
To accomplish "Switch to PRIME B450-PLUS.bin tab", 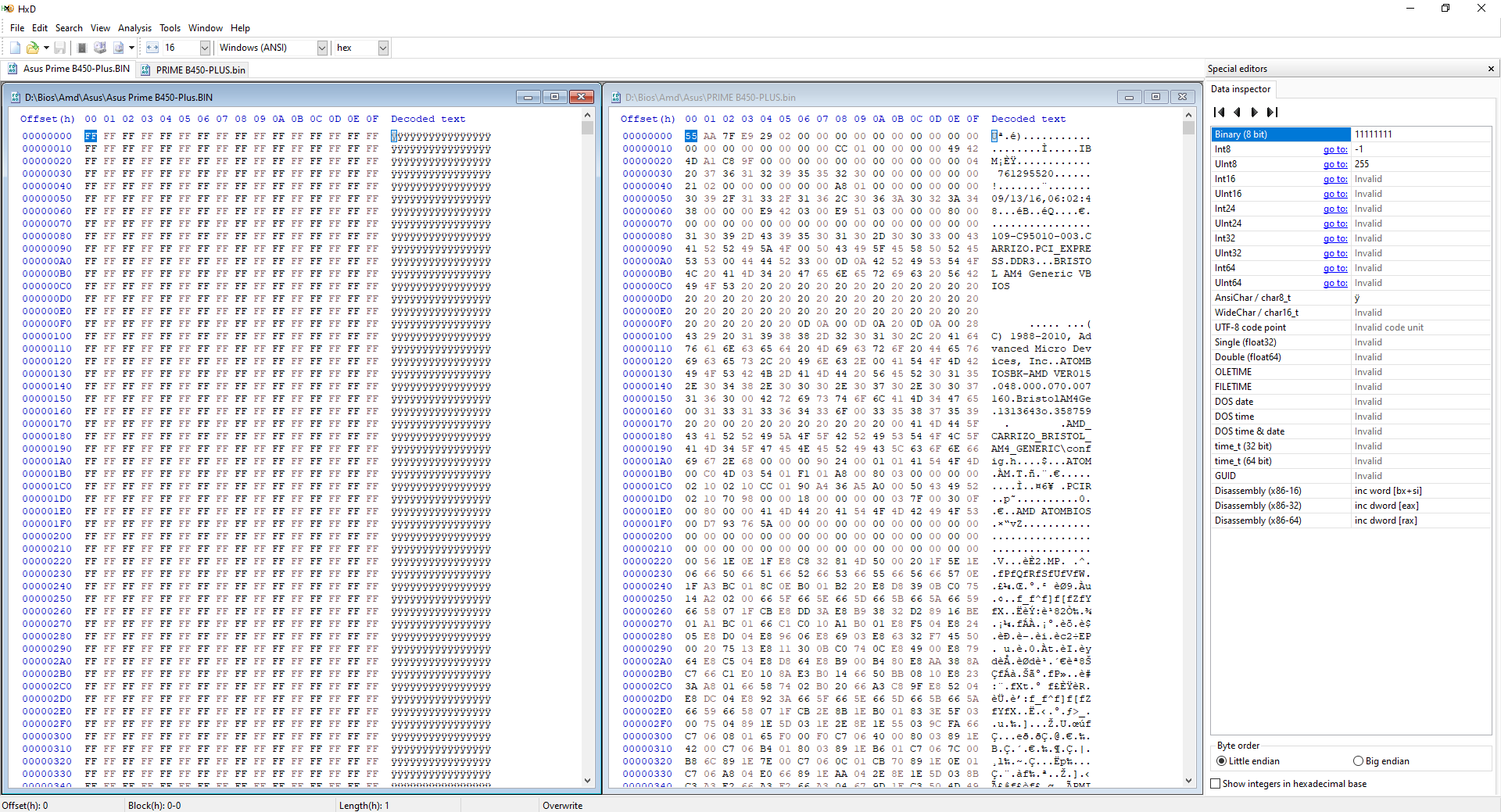I will (200, 70).
